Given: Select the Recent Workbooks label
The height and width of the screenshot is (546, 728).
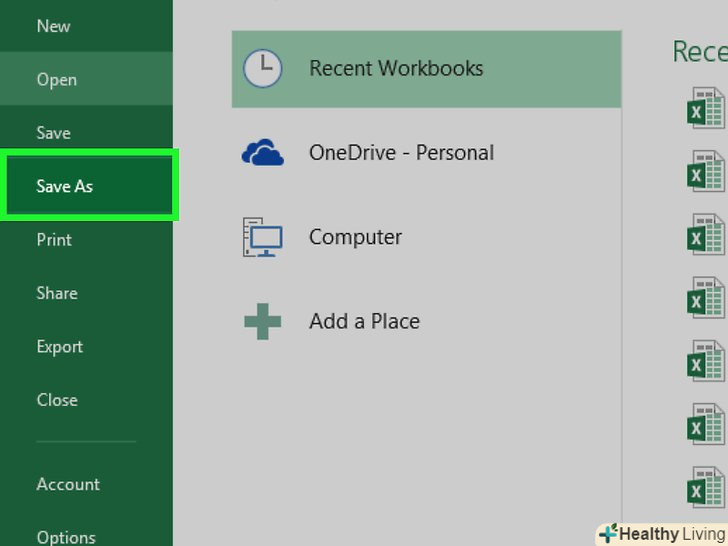Looking at the screenshot, I should click(x=396, y=68).
